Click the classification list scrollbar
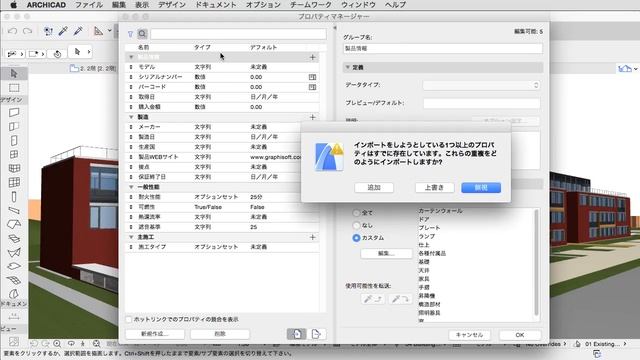The width and height of the screenshot is (640, 360). (x=537, y=263)
